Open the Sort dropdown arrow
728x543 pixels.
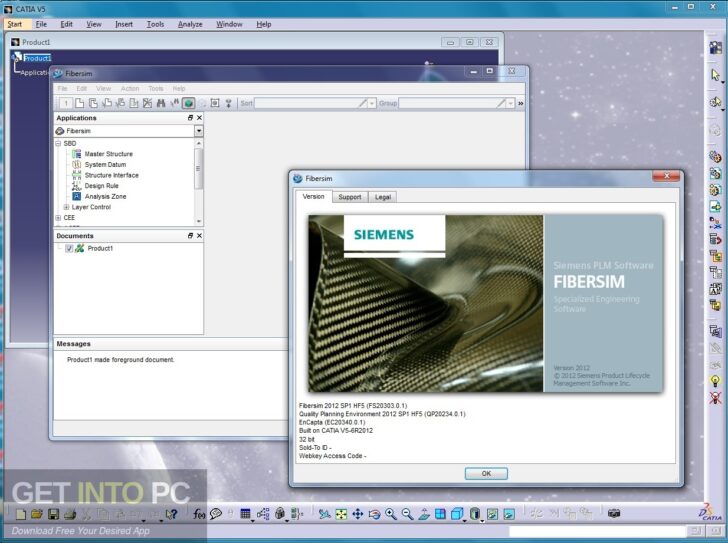(x=372, y=103)
